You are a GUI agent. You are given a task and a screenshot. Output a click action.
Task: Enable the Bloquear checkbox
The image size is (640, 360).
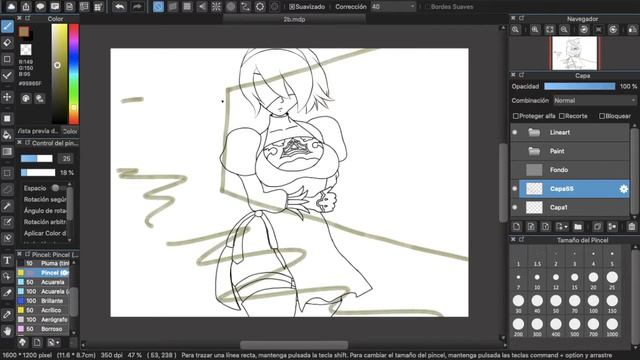tap(602, 116)
